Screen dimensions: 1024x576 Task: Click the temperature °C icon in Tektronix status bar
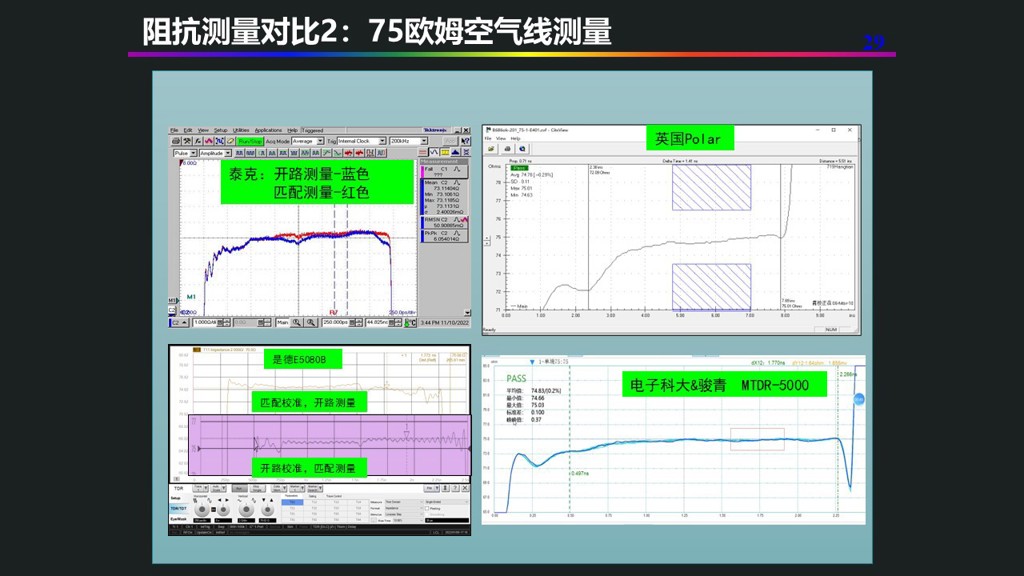click(x=410, y=323)
